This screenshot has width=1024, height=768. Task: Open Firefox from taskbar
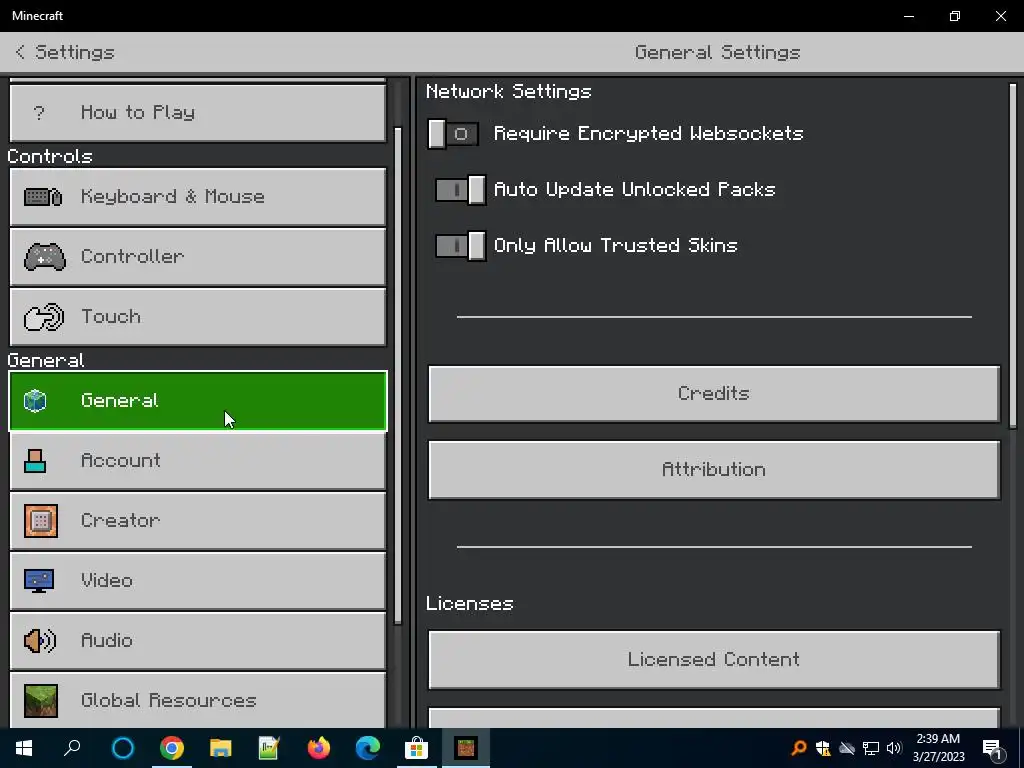[x=319, y=748]
